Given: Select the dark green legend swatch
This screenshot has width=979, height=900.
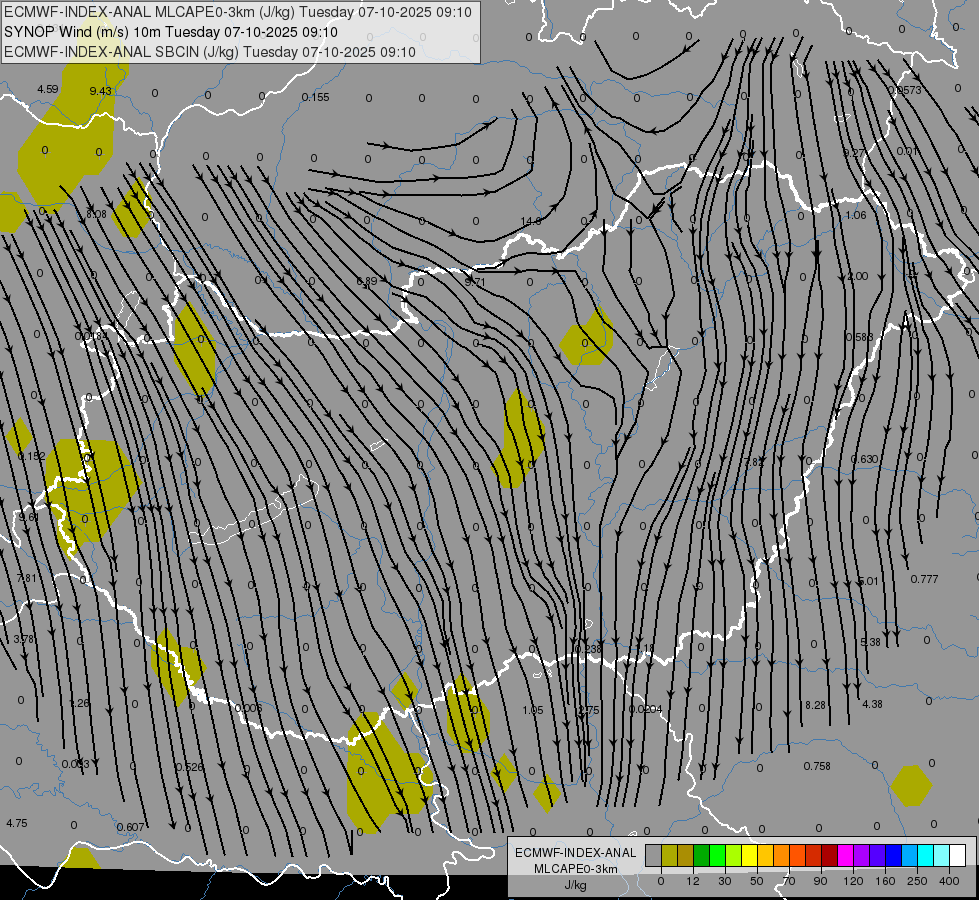Looking at the screenshot, I should [701, 856].
